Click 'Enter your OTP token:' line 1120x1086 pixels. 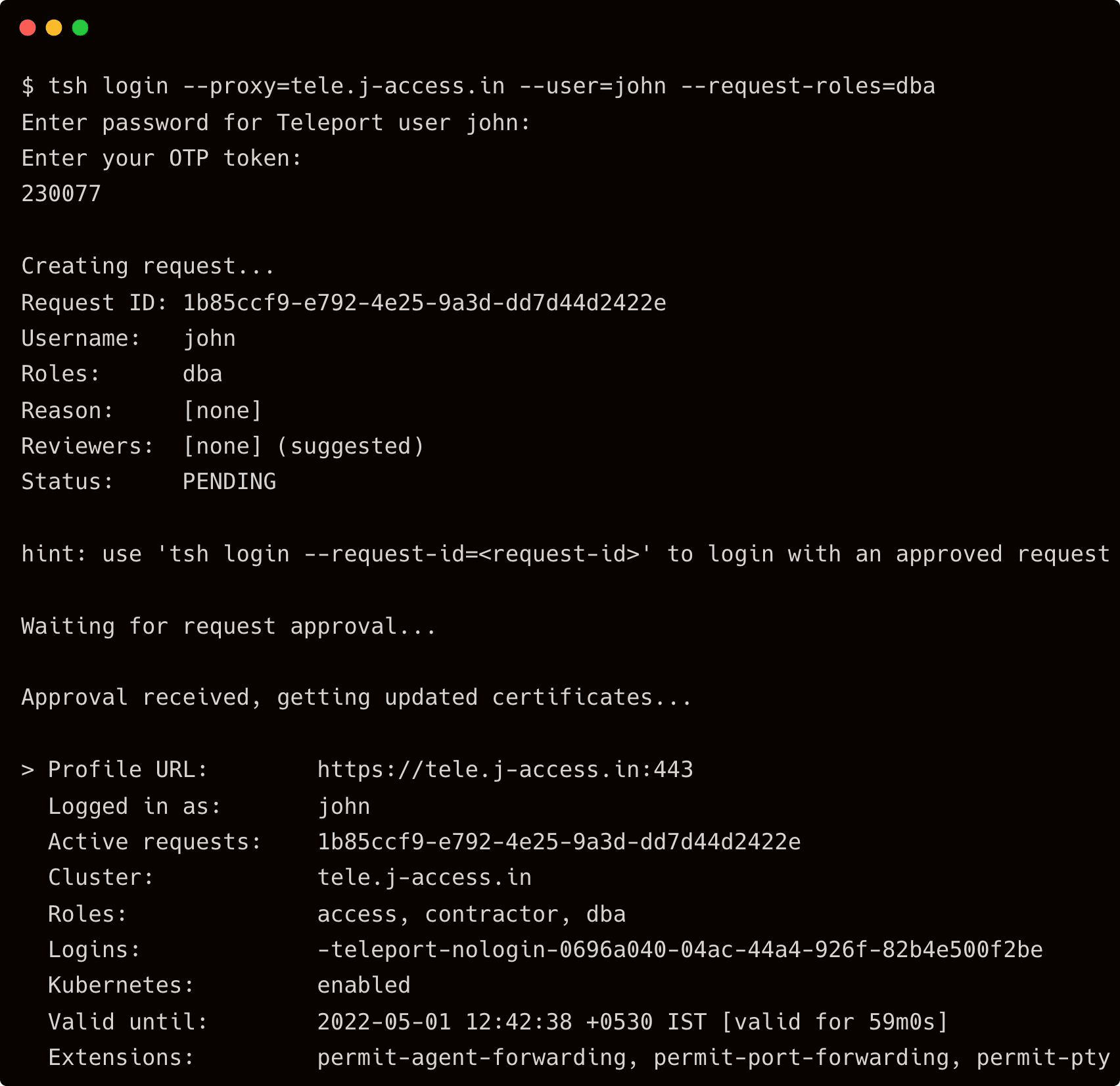tap(162, 158)
